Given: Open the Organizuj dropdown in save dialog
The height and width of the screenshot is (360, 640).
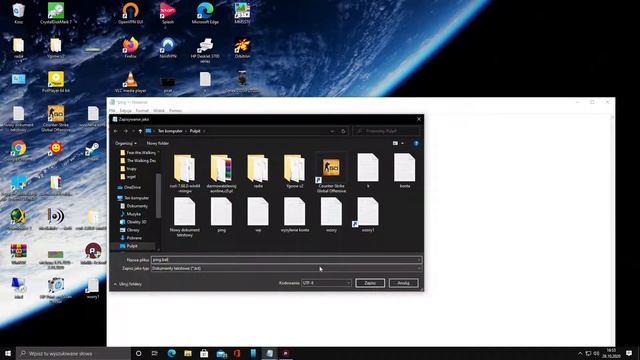Looking at the screenshot, I should [126, 143].
